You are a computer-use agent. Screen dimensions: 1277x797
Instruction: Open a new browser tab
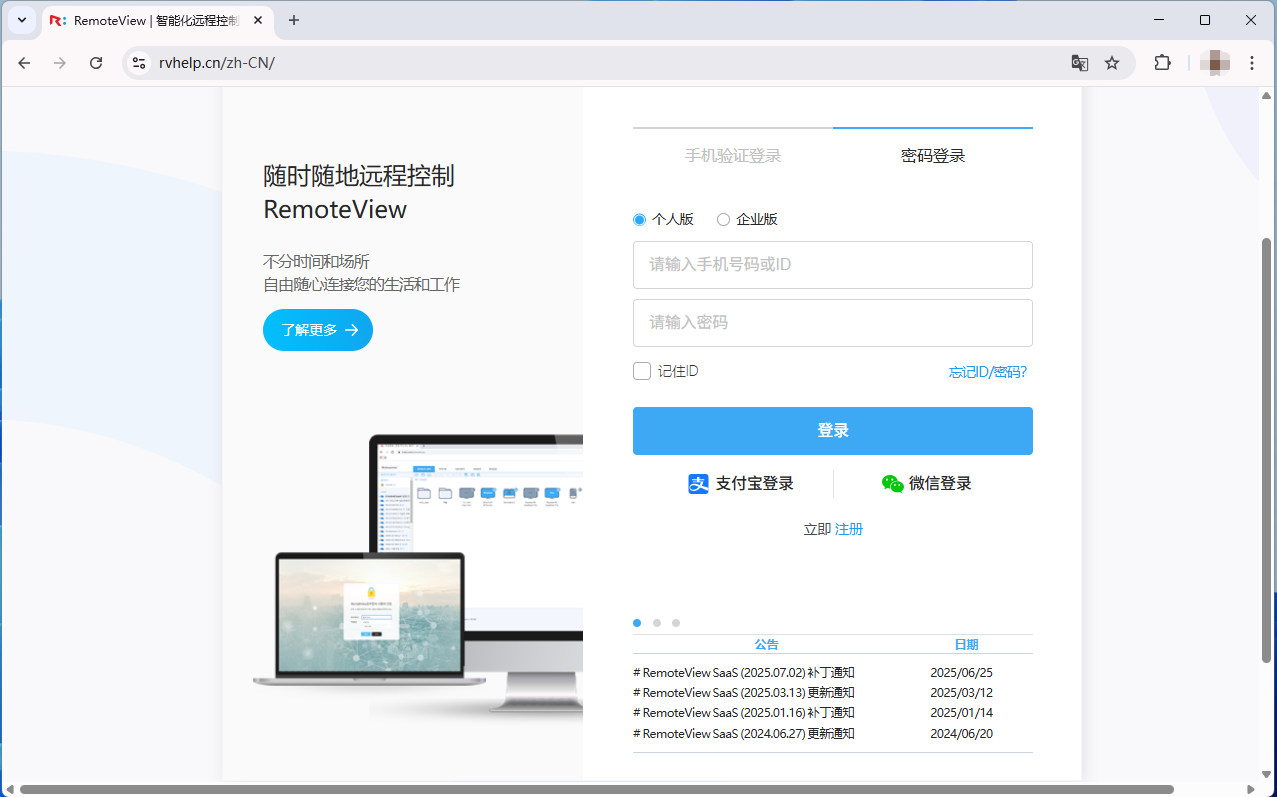pos(294,20)
